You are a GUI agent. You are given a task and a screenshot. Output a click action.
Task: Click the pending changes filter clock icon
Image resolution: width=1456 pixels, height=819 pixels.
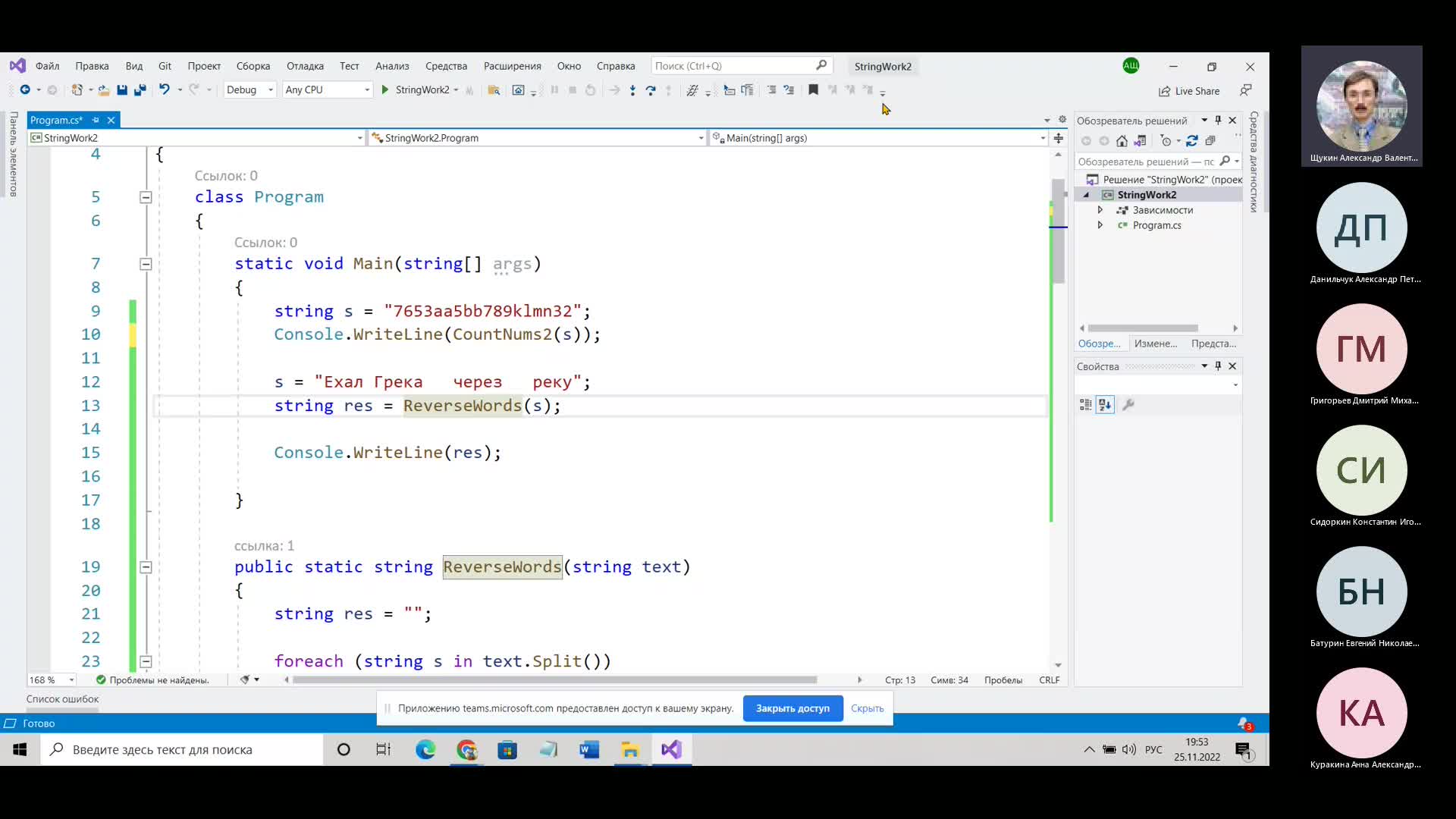(1166, 141)
